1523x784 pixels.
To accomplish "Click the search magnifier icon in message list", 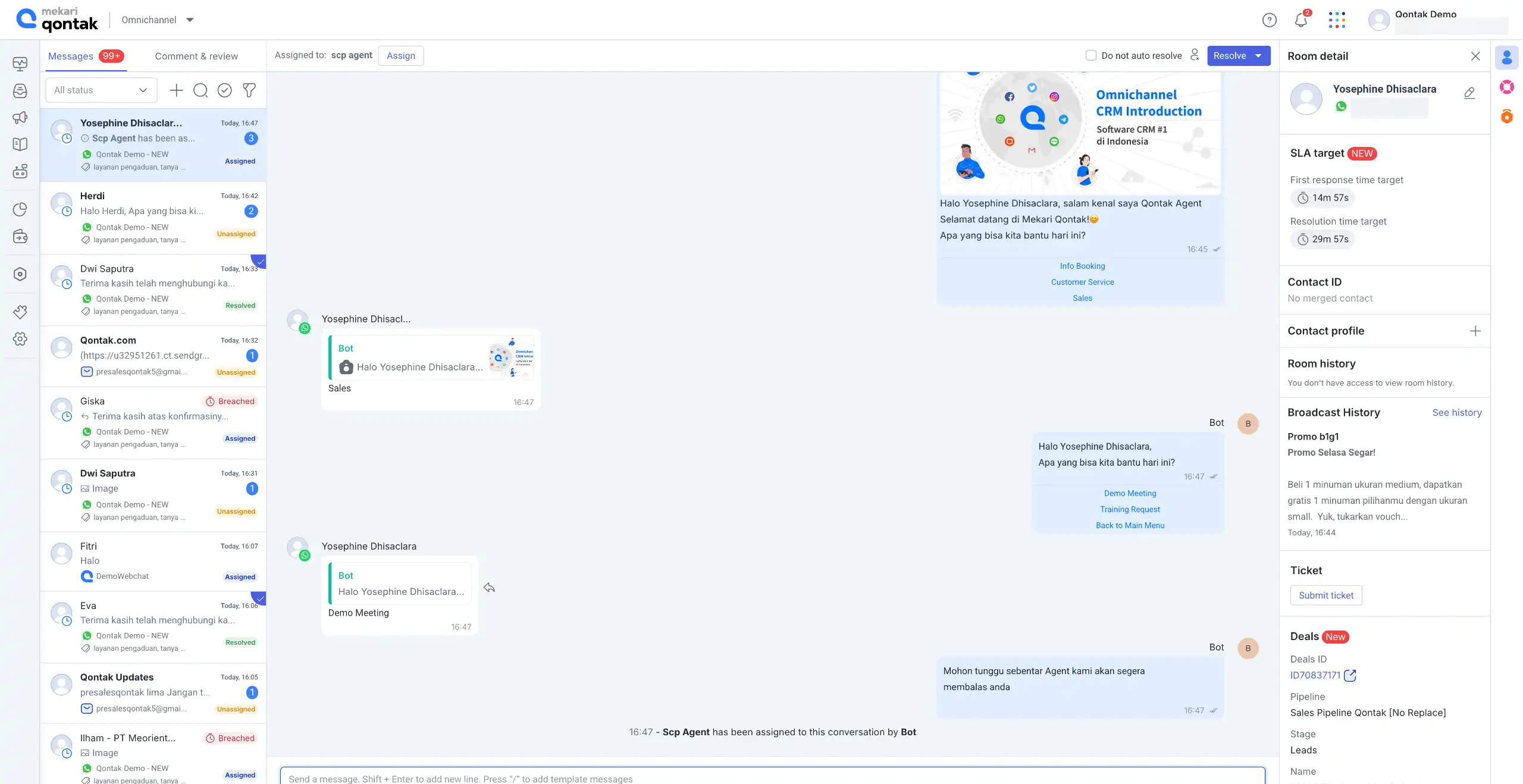I will coord(200,90).
